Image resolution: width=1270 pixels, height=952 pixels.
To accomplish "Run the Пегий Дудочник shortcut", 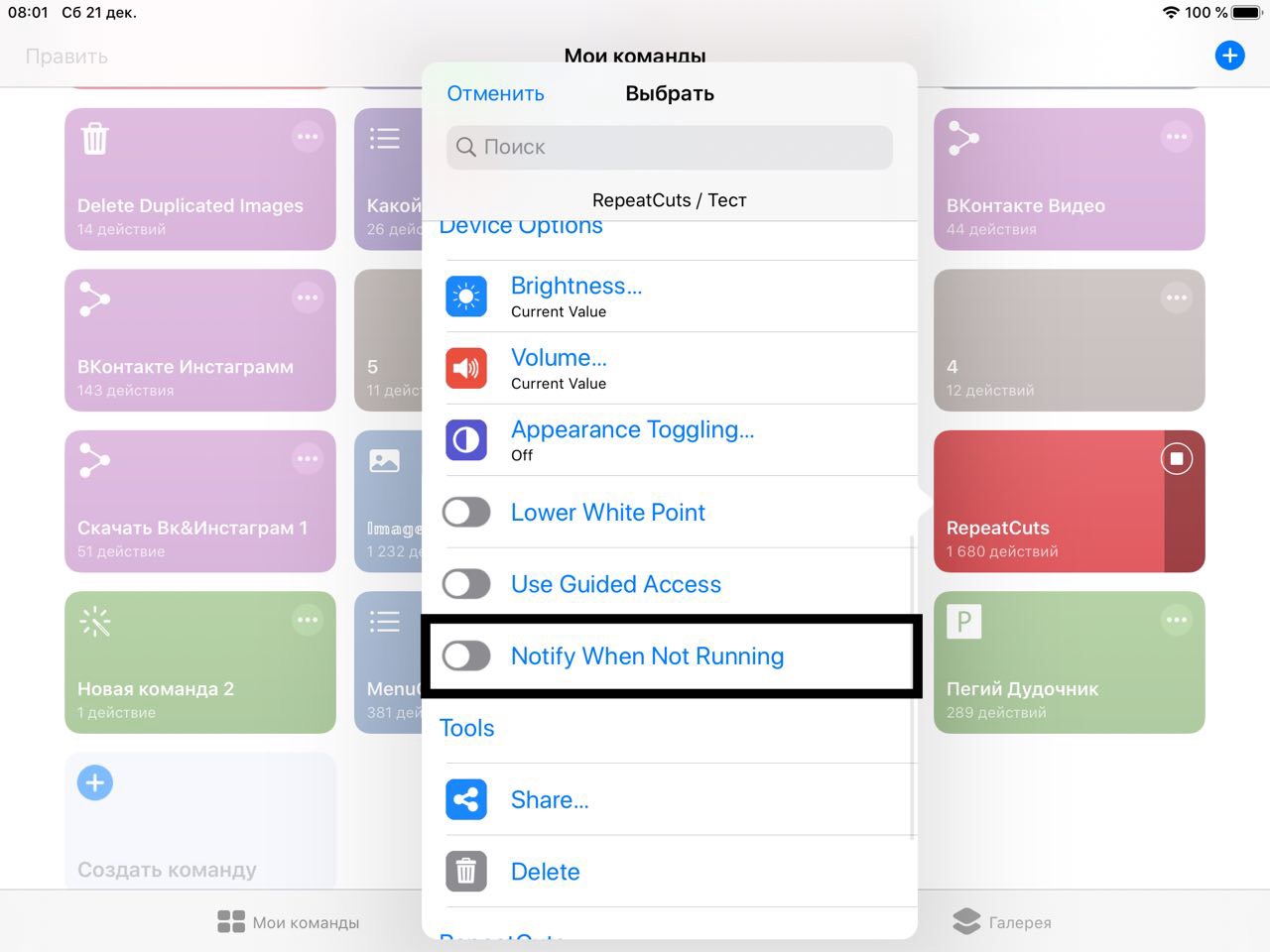I will [1070, 662].
